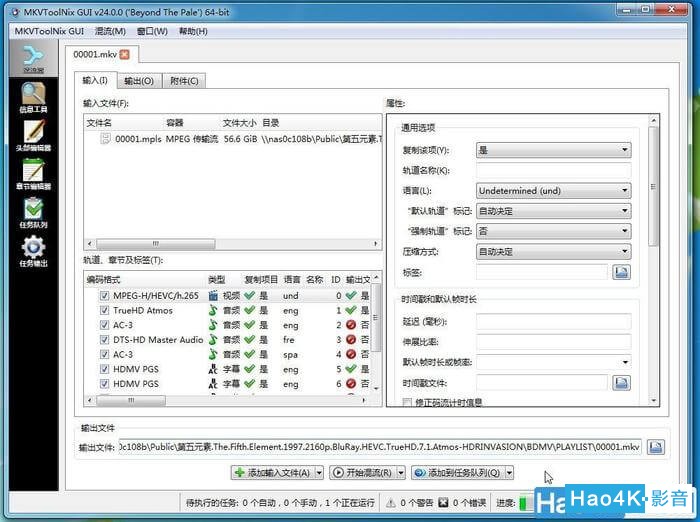This screenshot has width=700, height=522.
Task: Select the 输入(I) tab
Action: click(x=95, y=80)
